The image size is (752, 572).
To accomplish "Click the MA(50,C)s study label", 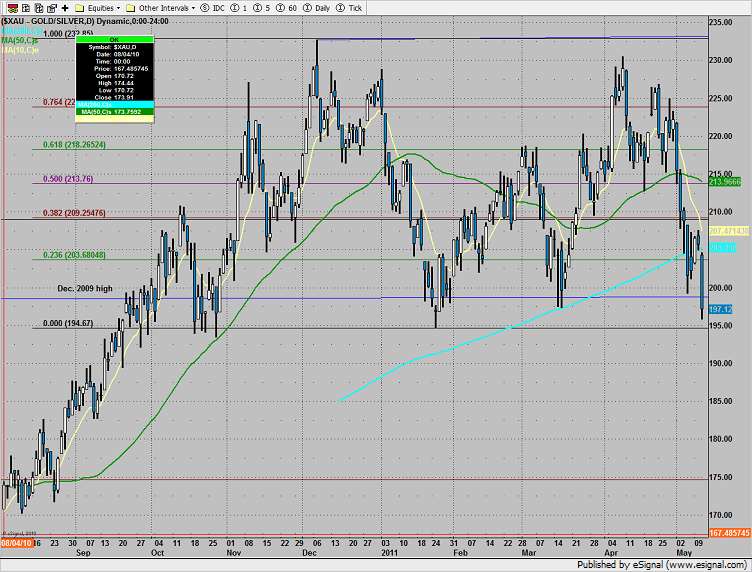I will point(20,40).
